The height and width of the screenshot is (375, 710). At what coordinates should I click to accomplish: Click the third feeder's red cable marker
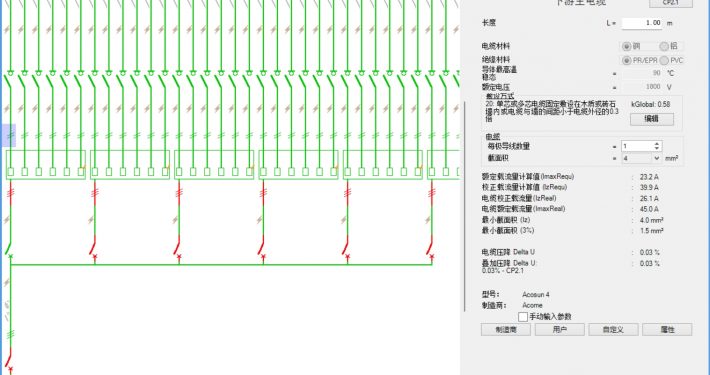click(x=179, y=192)
